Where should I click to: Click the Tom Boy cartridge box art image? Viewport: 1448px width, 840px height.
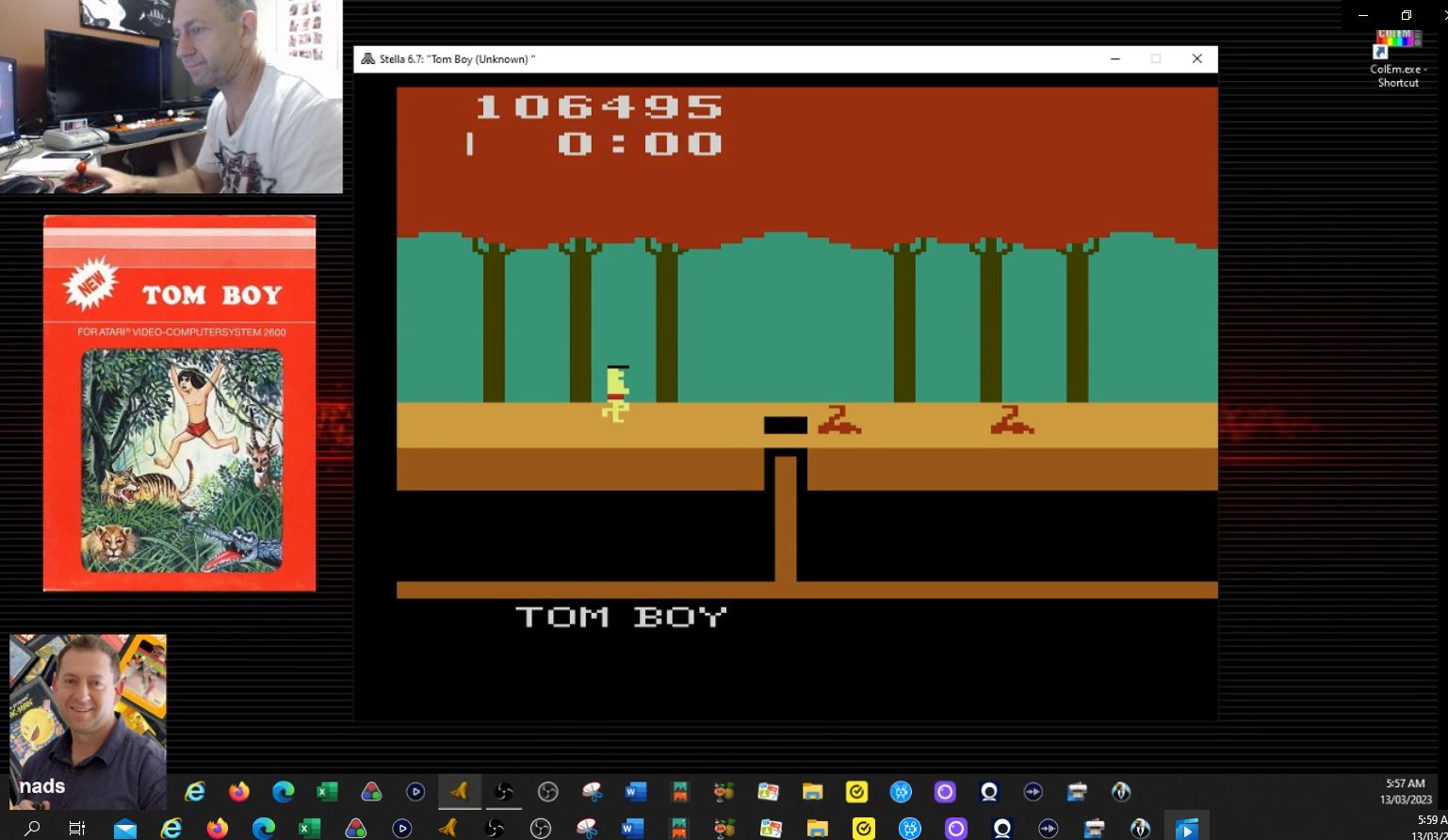[179, 403]
